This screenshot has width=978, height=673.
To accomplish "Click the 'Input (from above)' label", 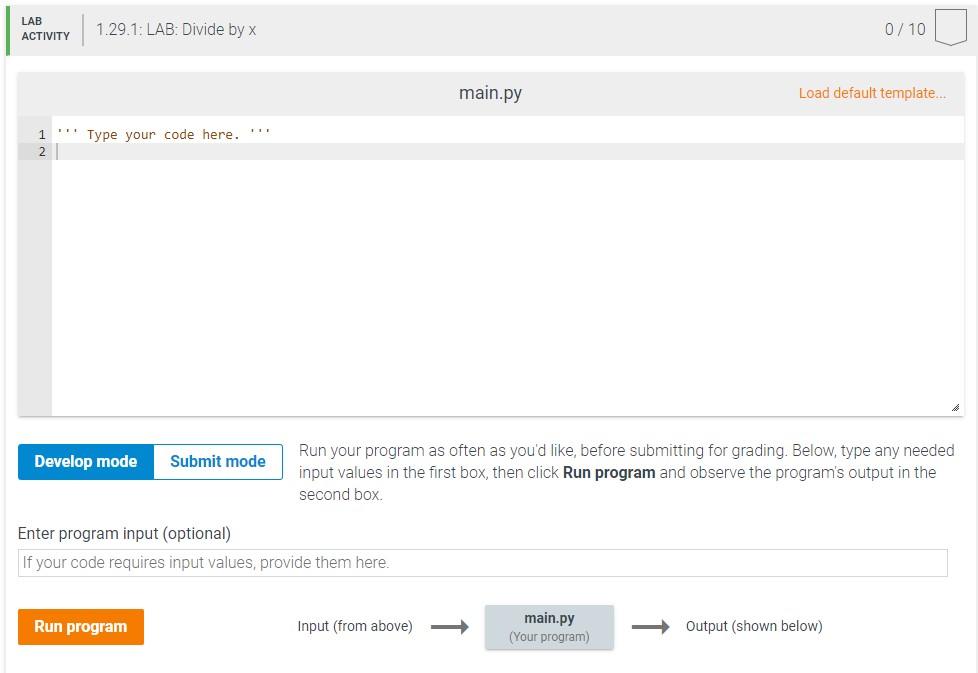I will click(355, 626).
